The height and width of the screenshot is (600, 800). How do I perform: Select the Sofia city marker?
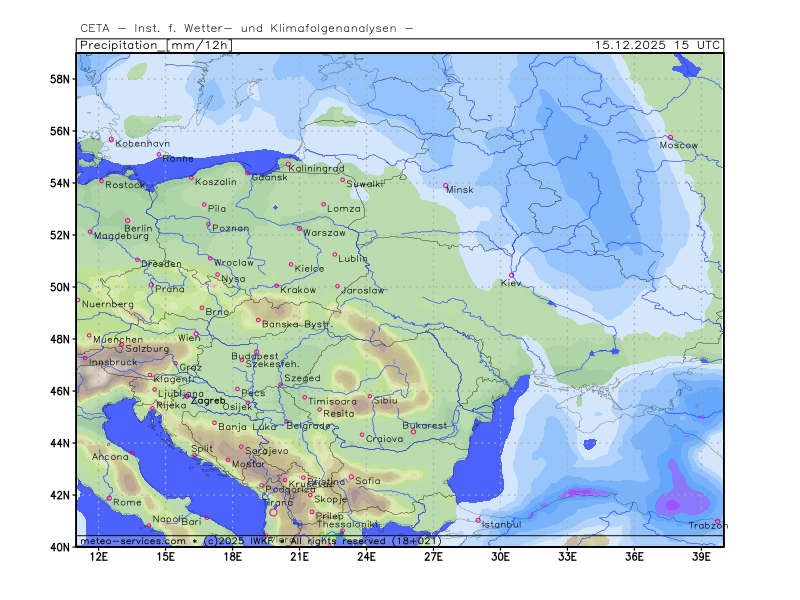click(x=351, y=476)
